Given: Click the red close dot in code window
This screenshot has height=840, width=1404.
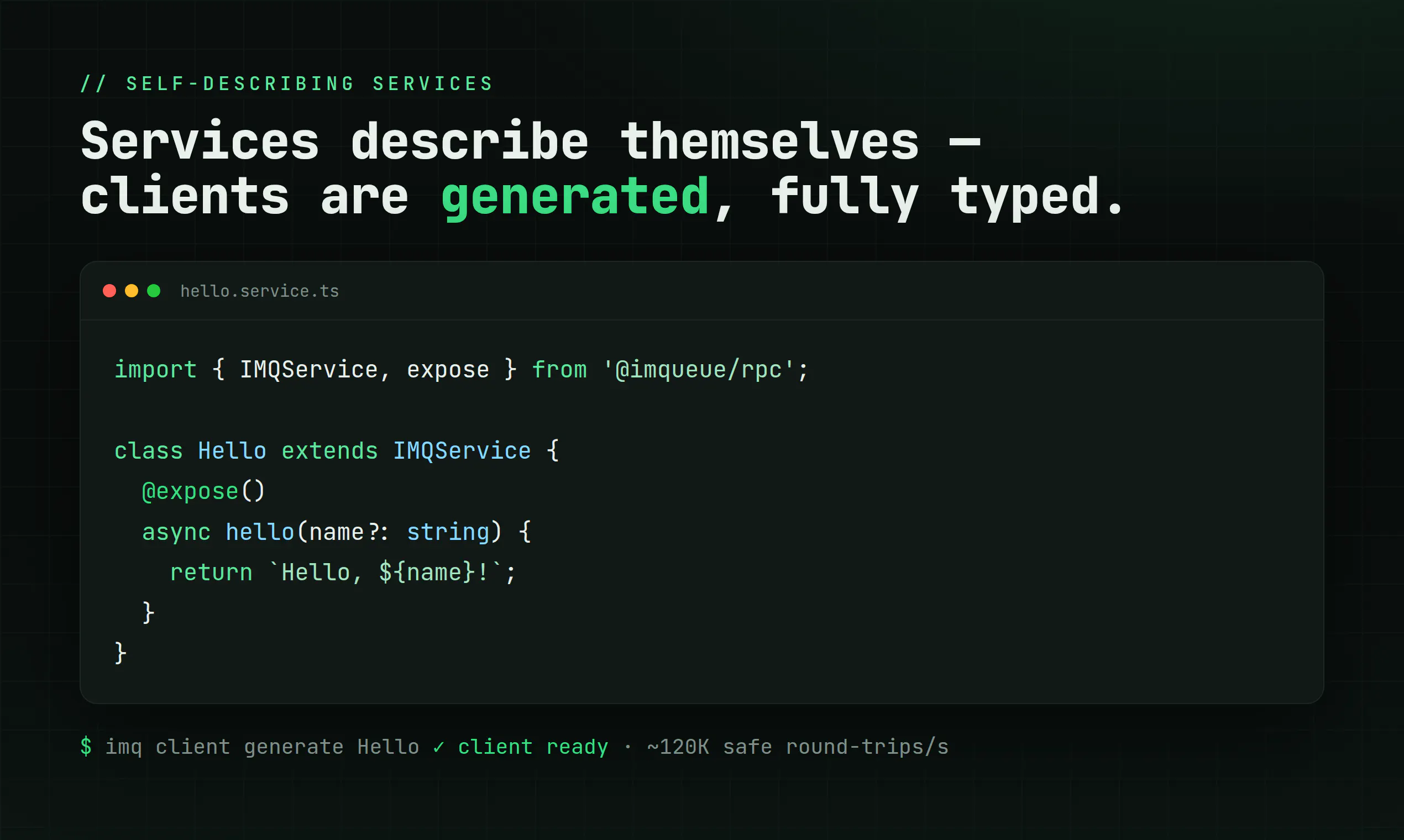Looking at the screenshot, I should pyautogui.click(x=109, y=291).
